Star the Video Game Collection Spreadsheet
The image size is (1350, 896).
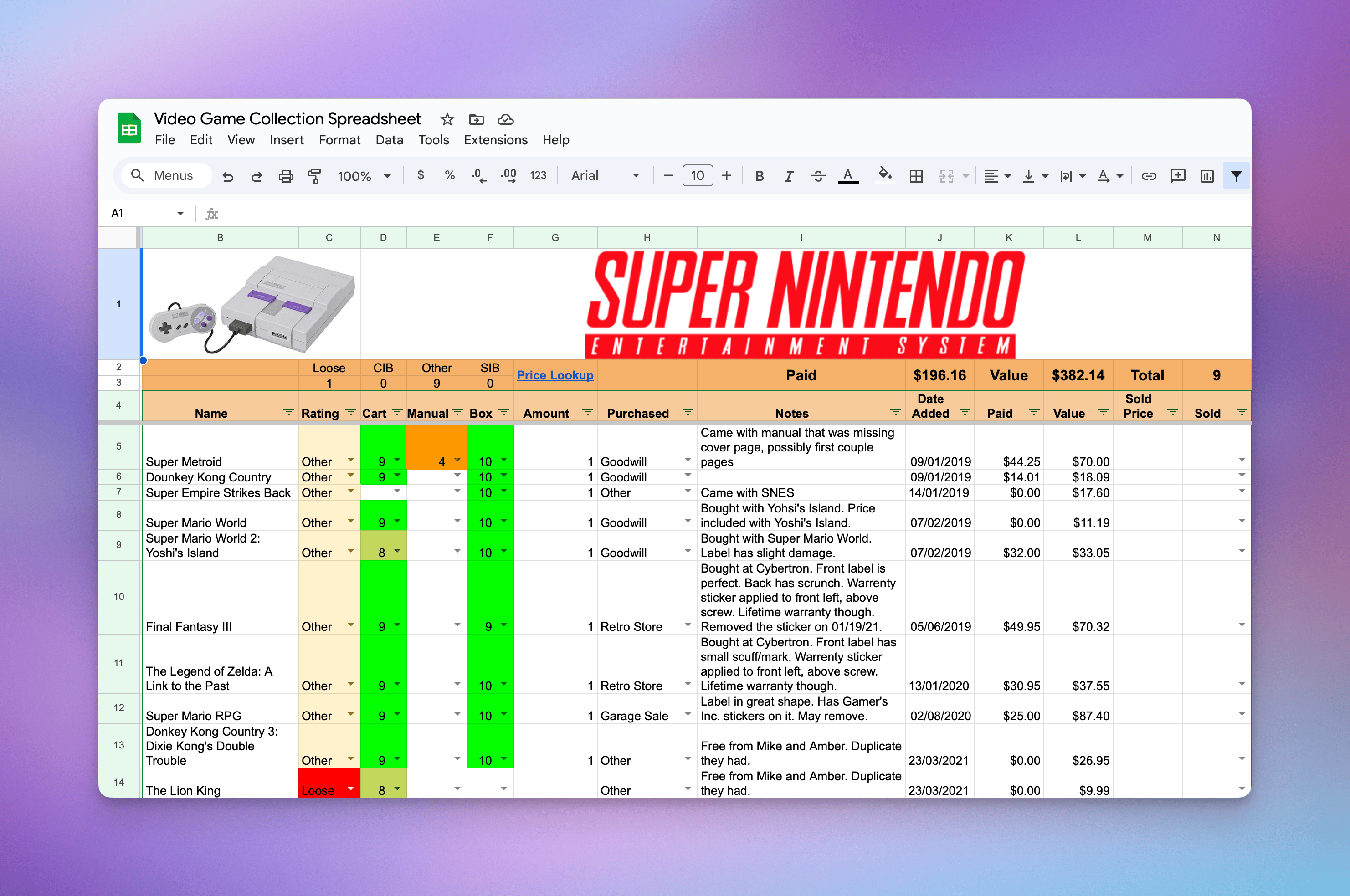click(447, 119)
